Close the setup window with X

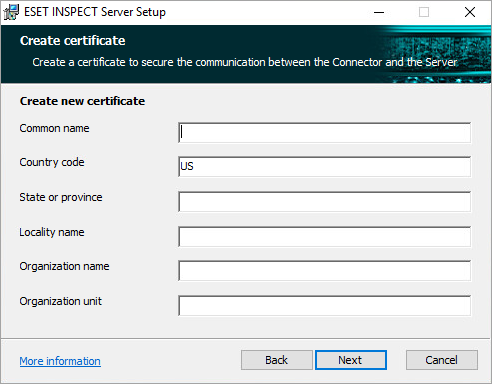[x=470, y=12]
